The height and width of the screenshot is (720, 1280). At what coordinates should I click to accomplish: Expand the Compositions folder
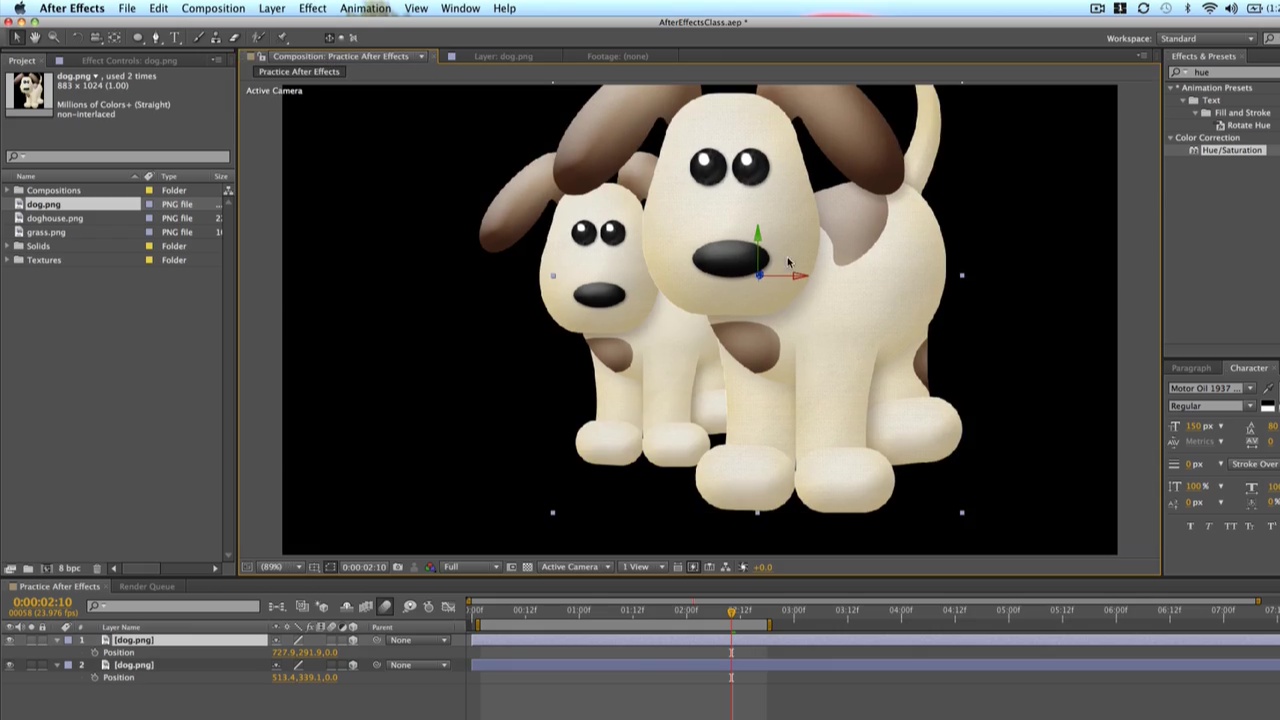click(7, 190)
